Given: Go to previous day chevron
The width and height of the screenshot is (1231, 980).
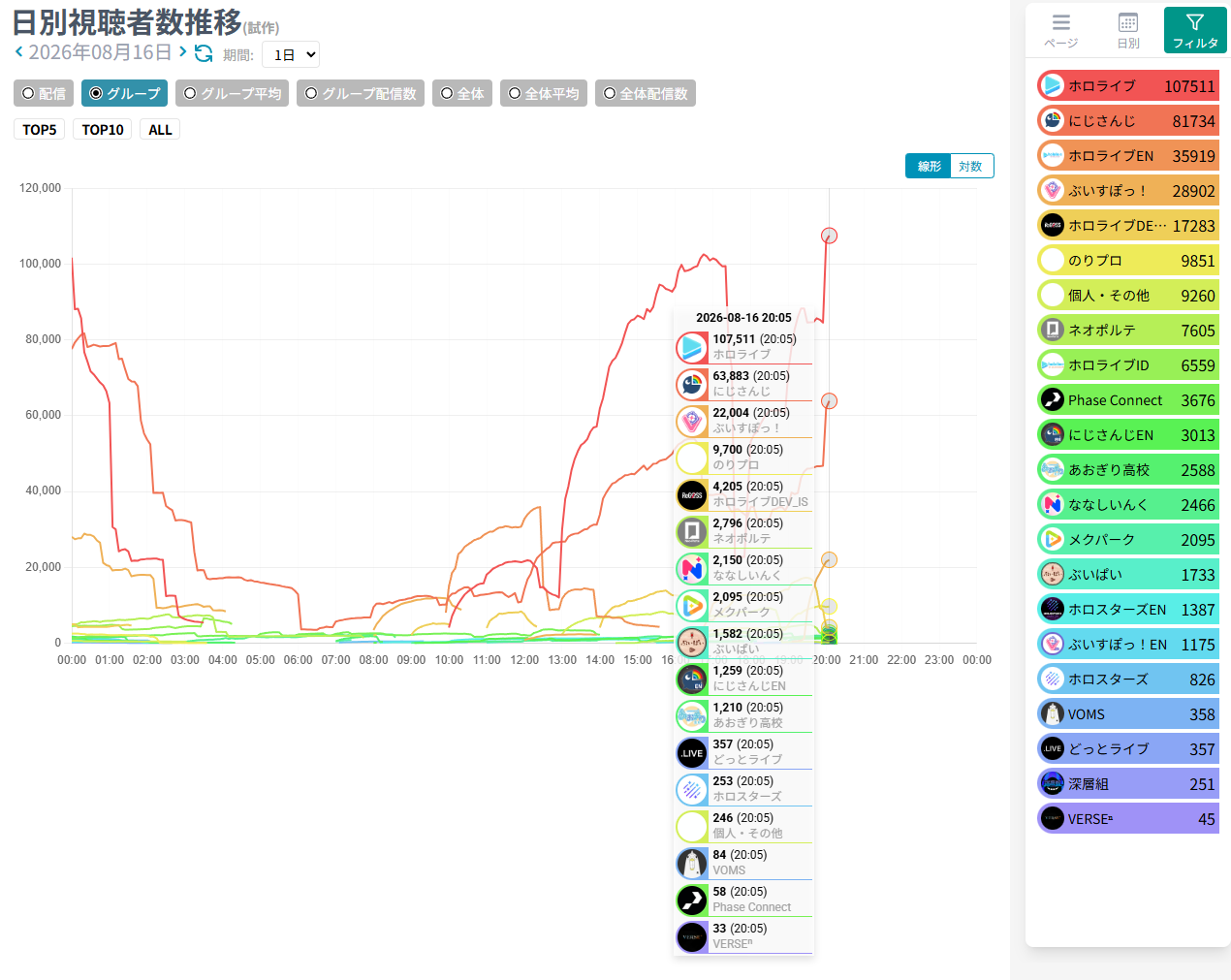Looking at the screenshot, I should [18, 51].
